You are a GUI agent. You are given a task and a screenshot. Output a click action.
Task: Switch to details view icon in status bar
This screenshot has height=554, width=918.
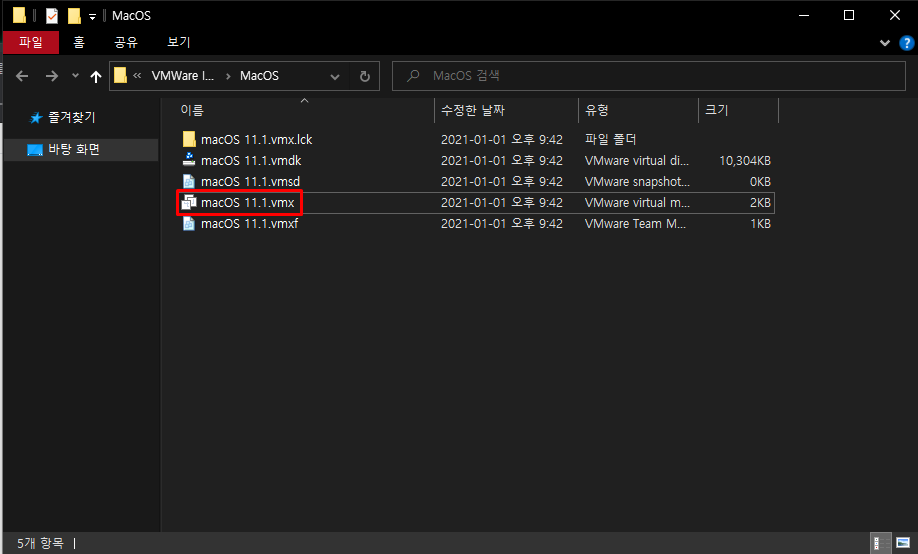pos(880,543)
